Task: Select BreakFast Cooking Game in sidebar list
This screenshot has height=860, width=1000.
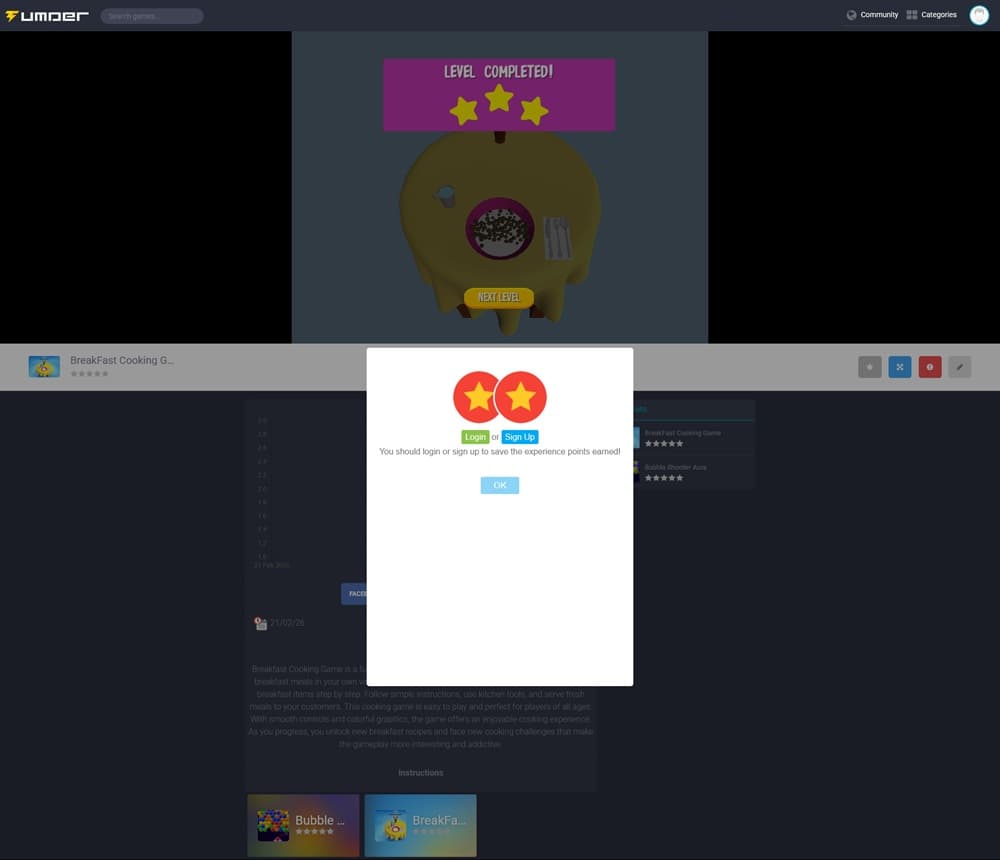Action: coord(682,433)
